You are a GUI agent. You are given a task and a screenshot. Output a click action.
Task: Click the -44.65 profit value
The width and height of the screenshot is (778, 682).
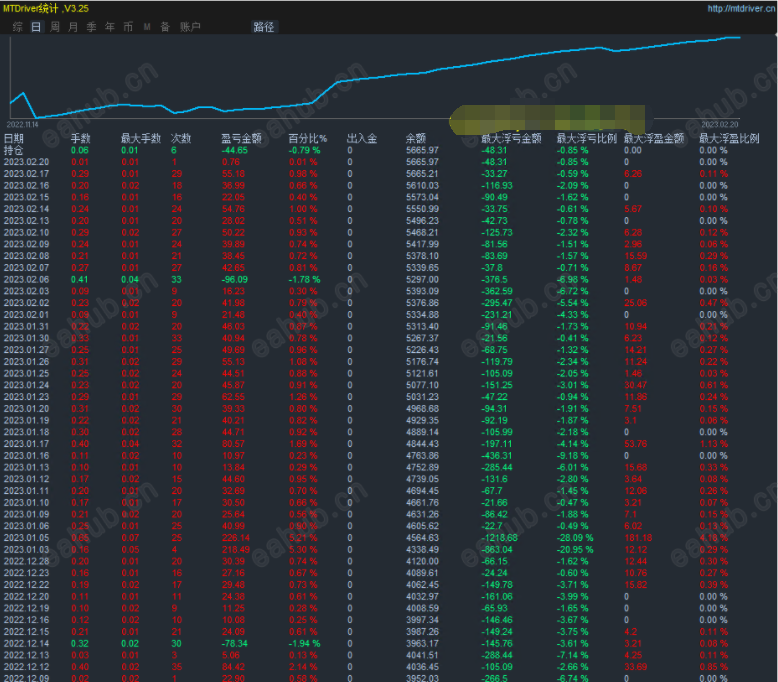click(234, 150)
